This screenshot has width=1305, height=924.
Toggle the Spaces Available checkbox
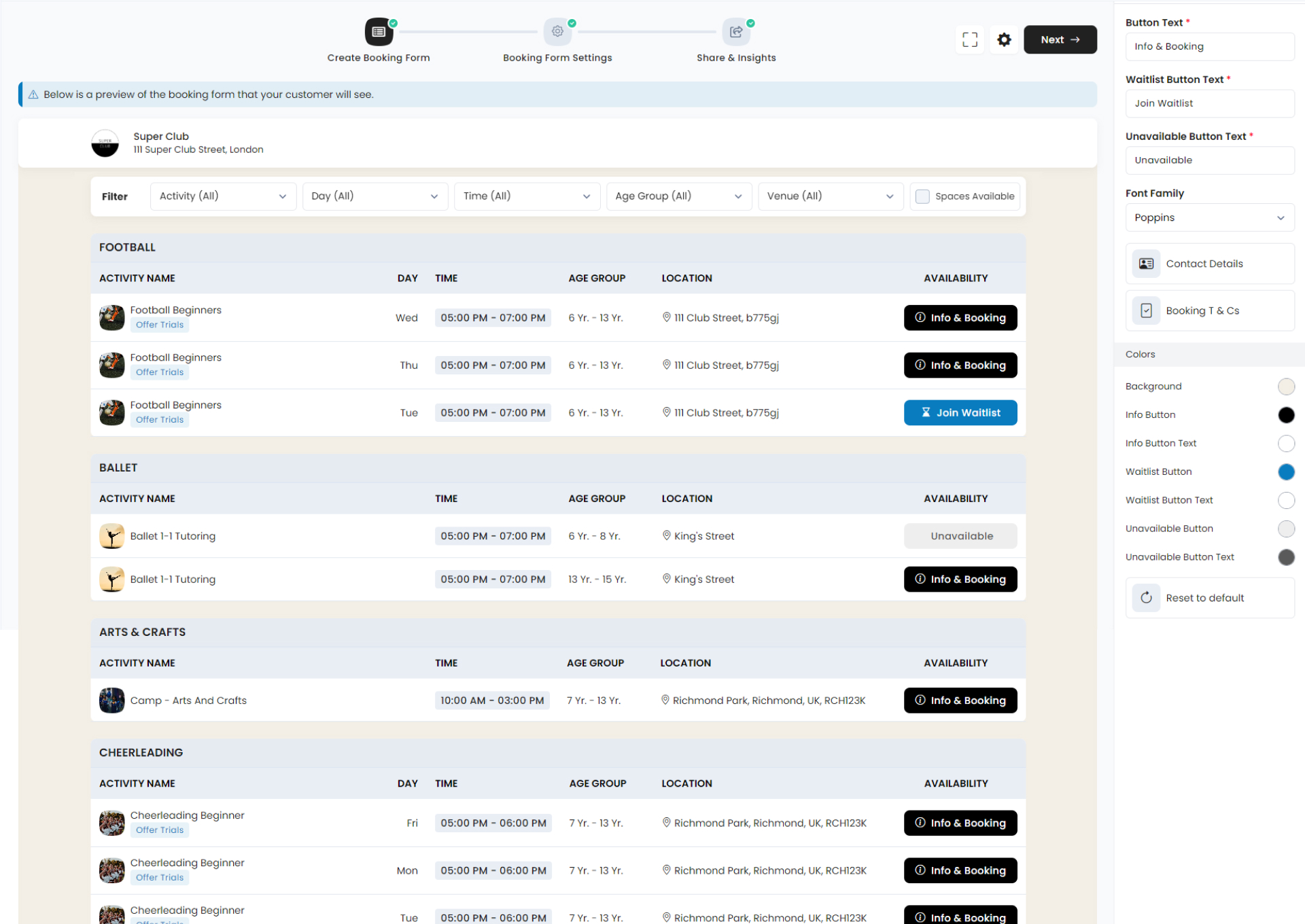coord(922,196)
